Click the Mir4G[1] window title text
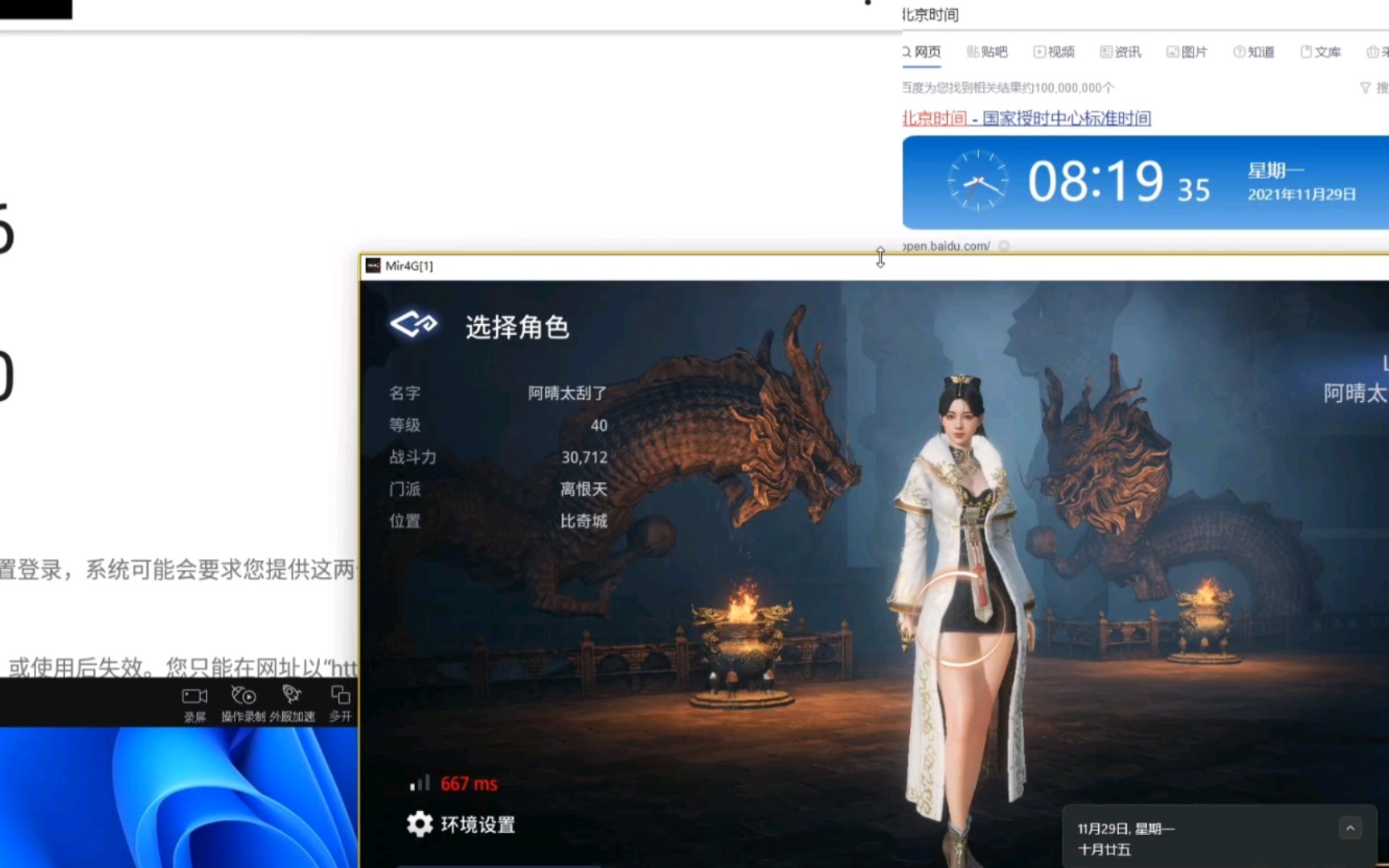The width and height of the screenshot is (1389, 868). tap(409, 266)
